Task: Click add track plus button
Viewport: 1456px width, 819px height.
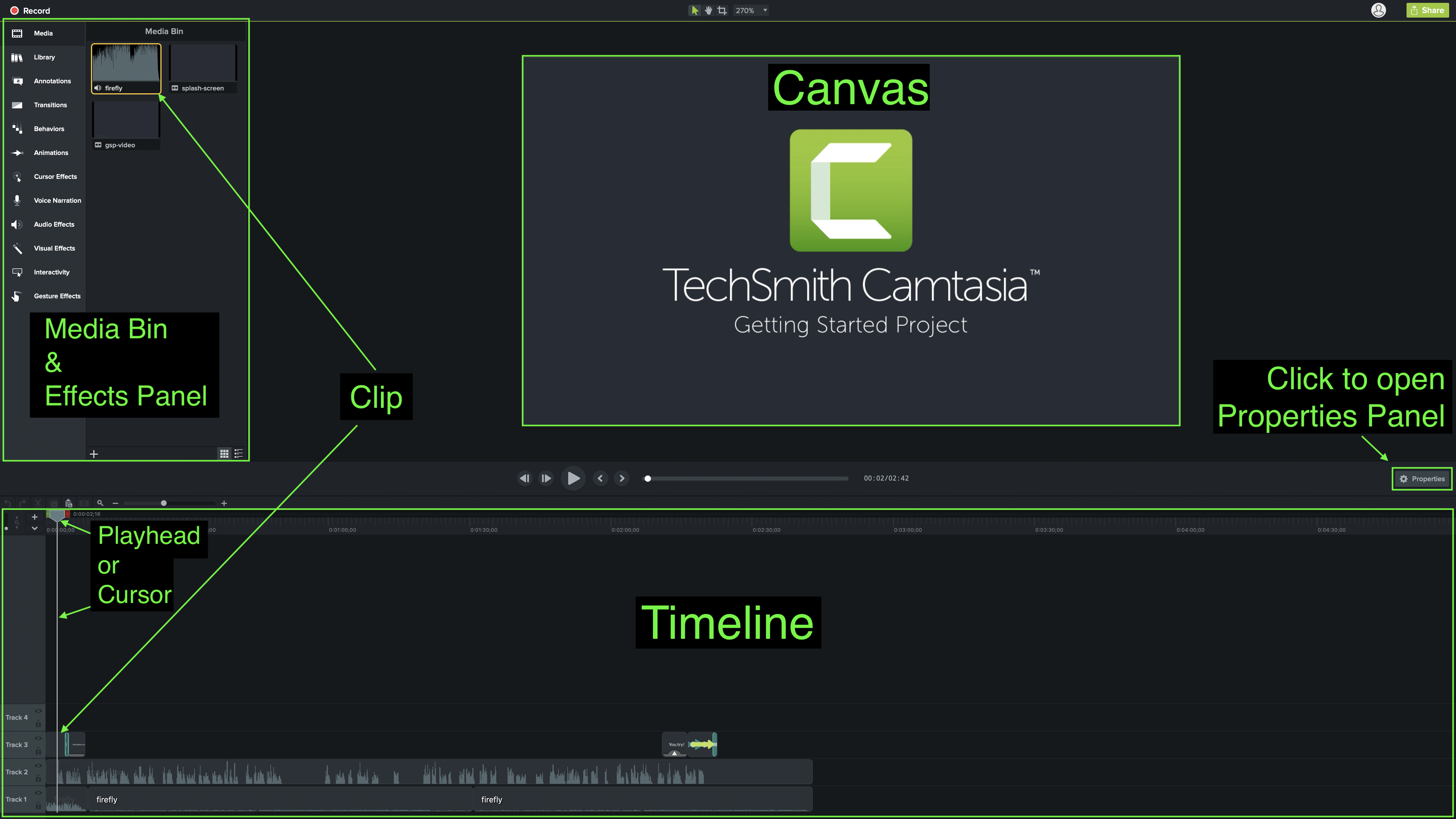Action: coord(34,517)
